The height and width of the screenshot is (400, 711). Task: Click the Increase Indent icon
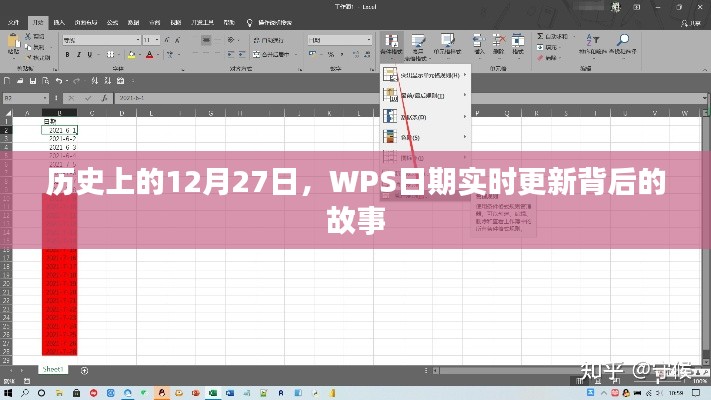242,54
